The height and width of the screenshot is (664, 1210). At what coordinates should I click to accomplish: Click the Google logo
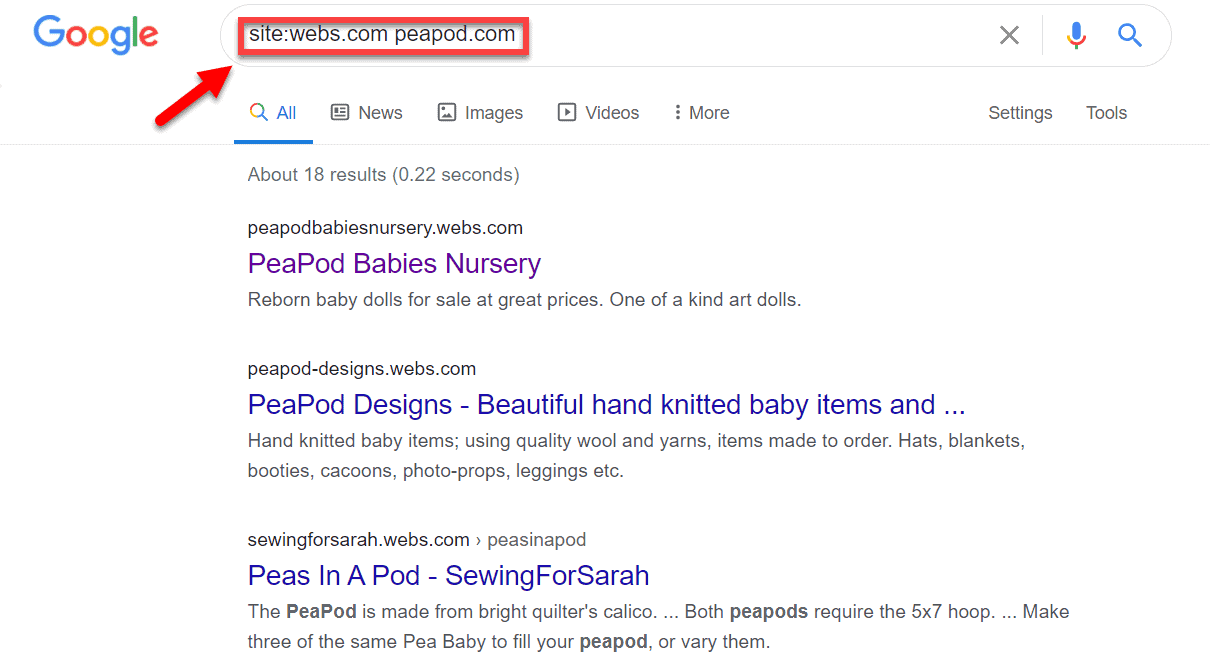(x=96, y=35)
